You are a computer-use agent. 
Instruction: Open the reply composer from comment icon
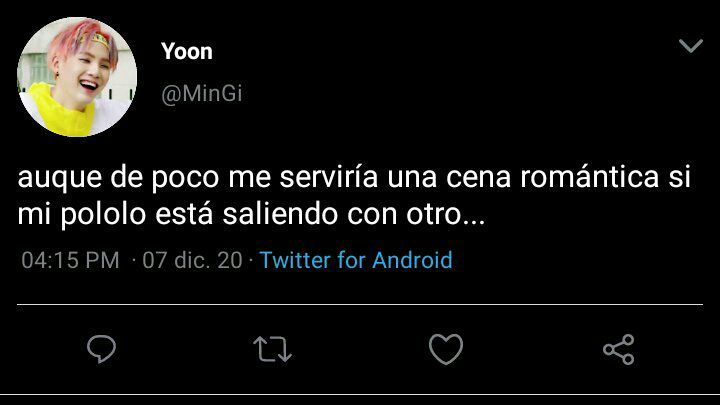click(101, 349)
